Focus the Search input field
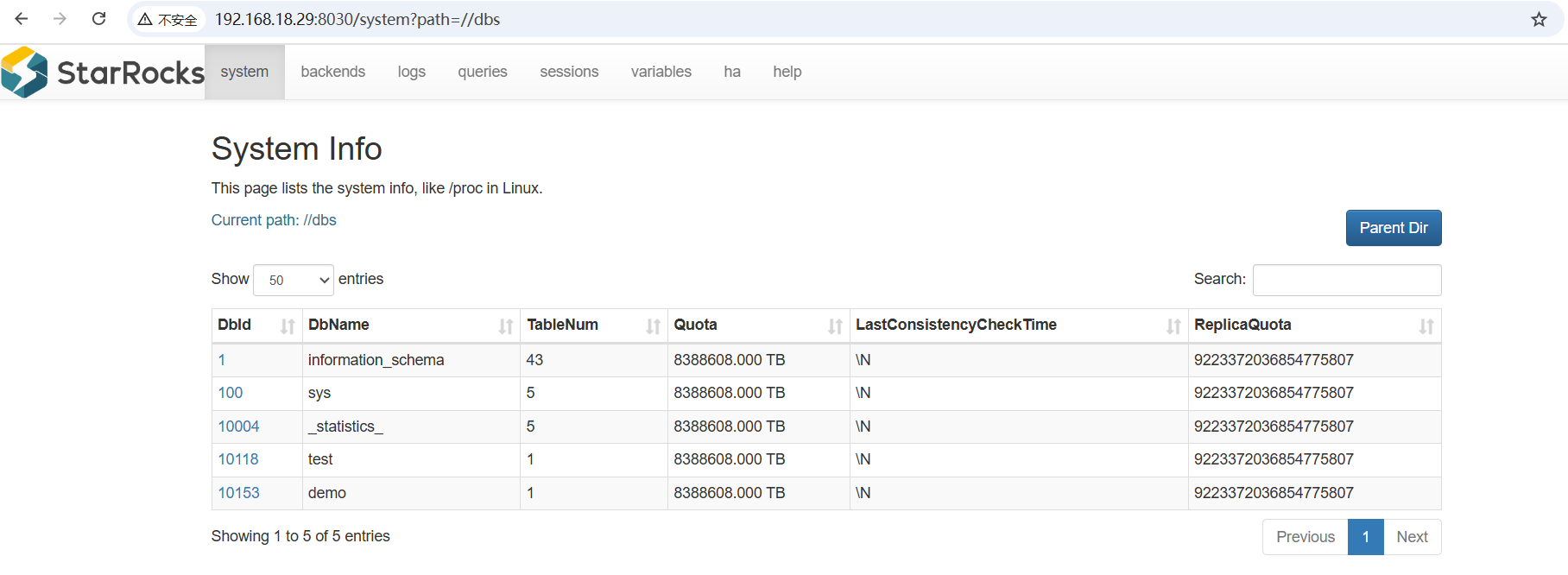This screenshot has height=575, width=1568. coord(1347,280)
